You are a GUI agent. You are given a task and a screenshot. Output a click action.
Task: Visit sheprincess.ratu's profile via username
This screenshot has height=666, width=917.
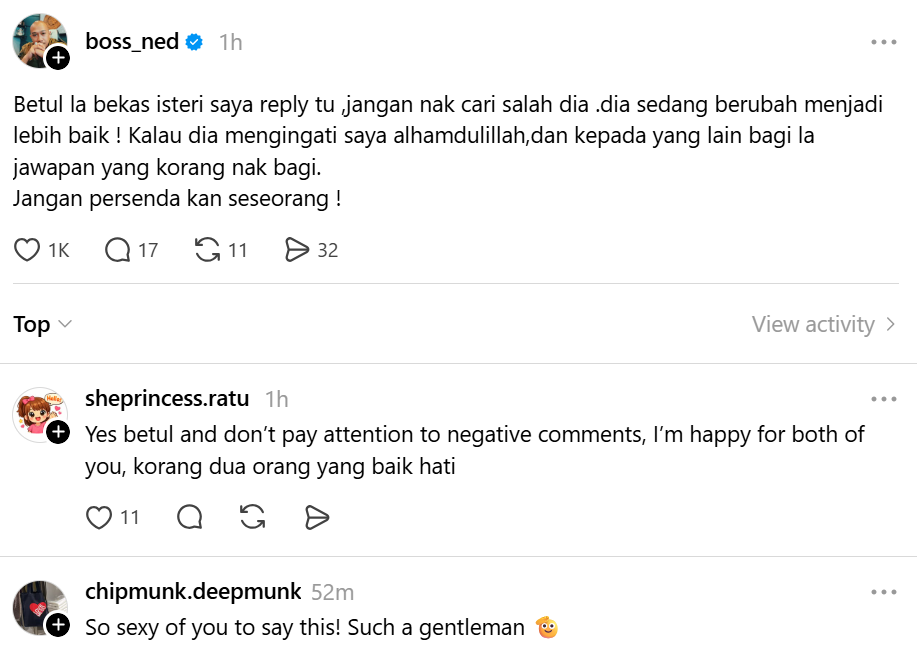(167, 399)
